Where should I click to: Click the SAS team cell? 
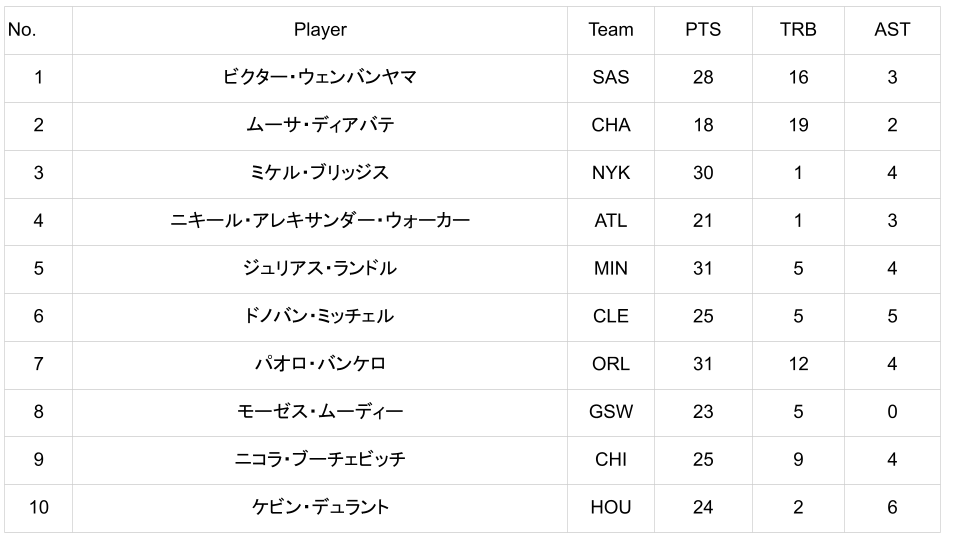click(611, 77)
